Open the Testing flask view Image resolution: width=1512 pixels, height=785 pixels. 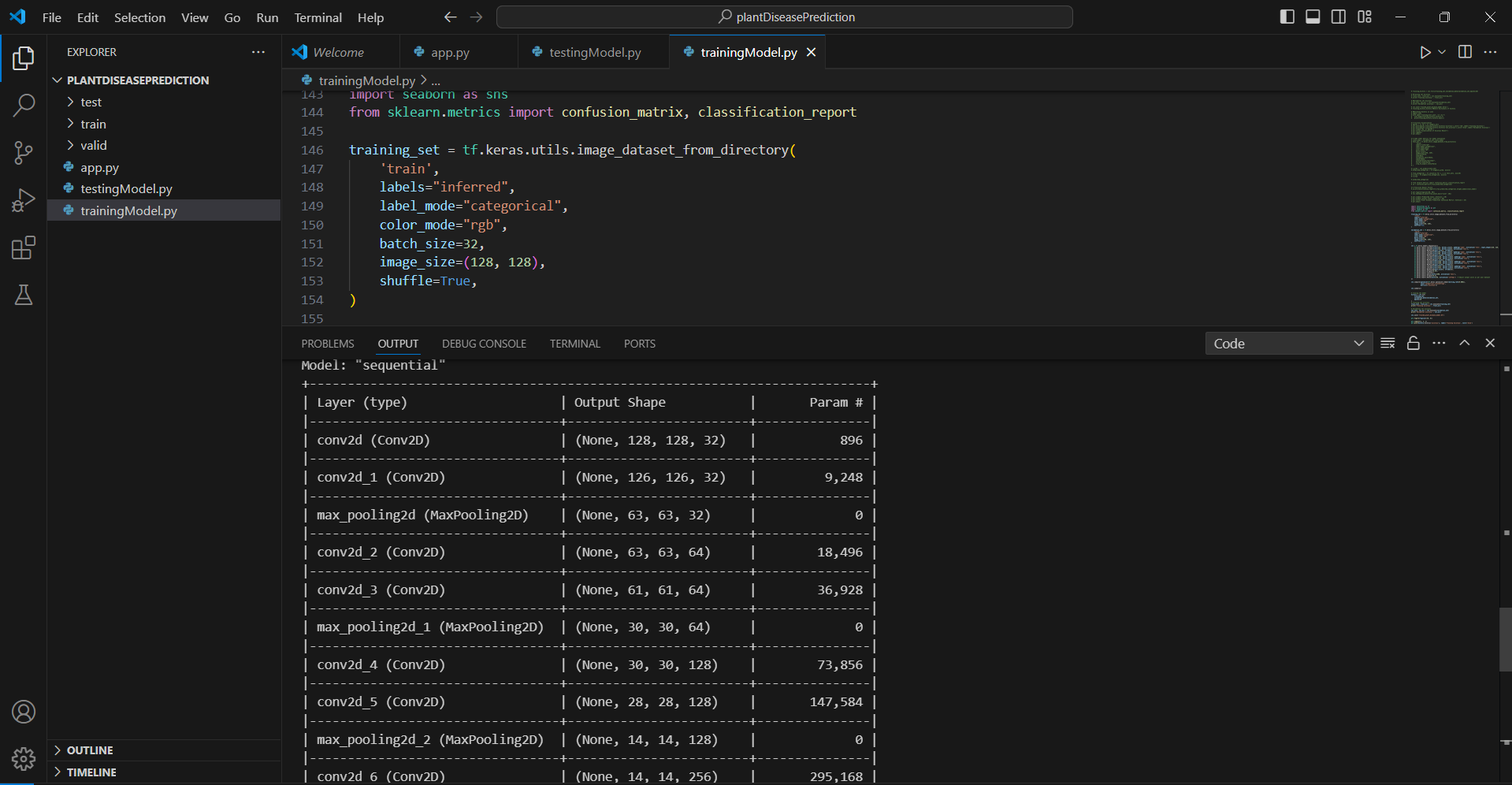click(24, 296)
